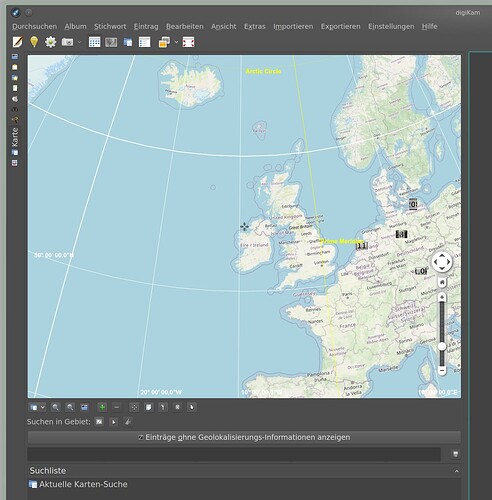Screen dimensions: 492x500
Task: Click the broom clear icon in Suchen in Gebiet
Action: point(128,422)
